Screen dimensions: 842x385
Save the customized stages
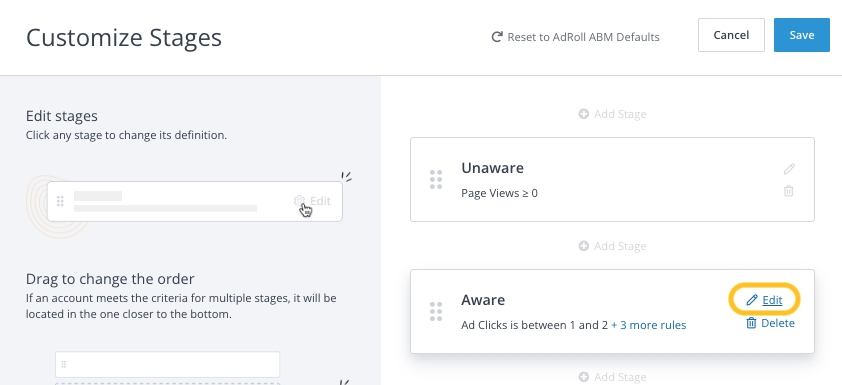(802, 35)
